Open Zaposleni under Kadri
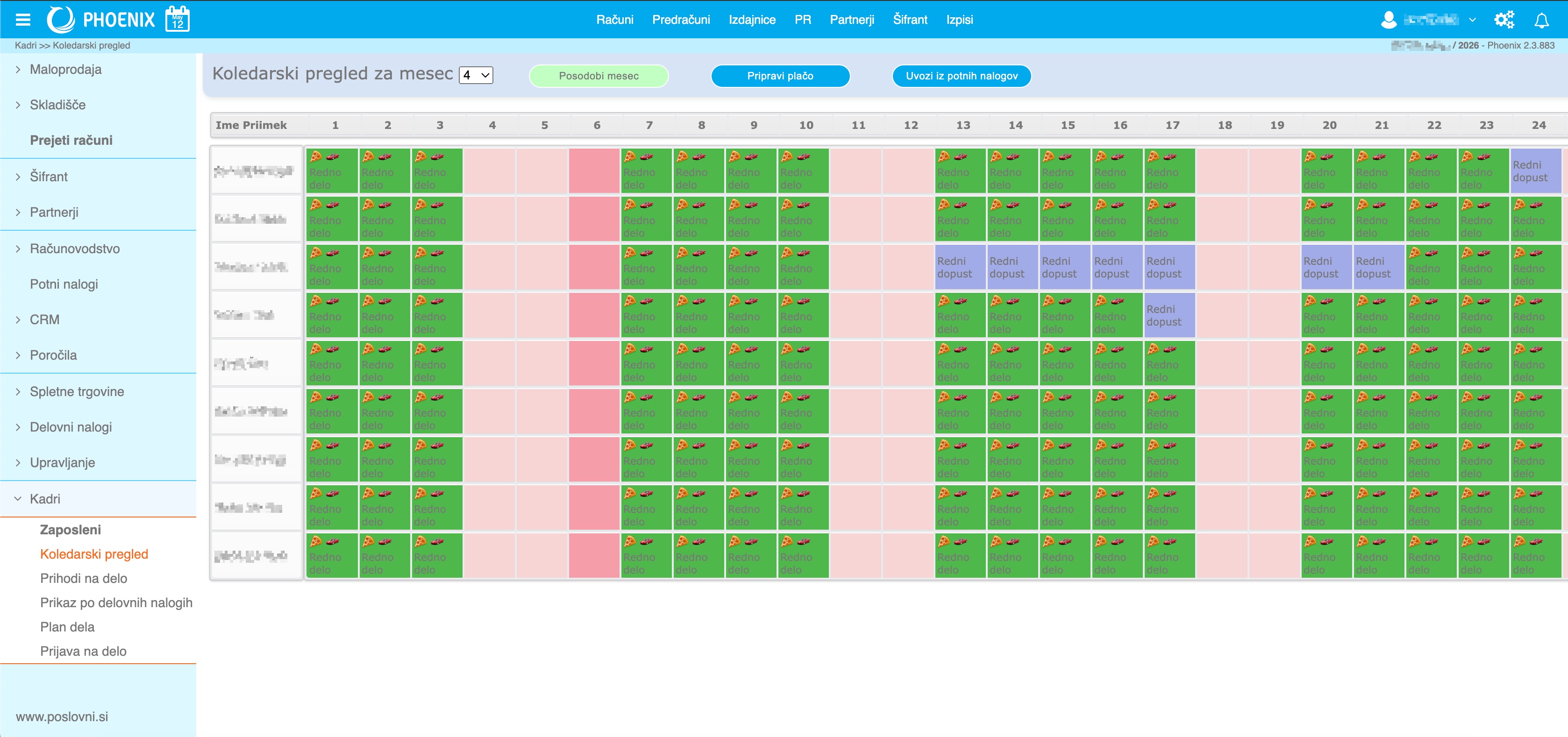 (x=71, y=530)
